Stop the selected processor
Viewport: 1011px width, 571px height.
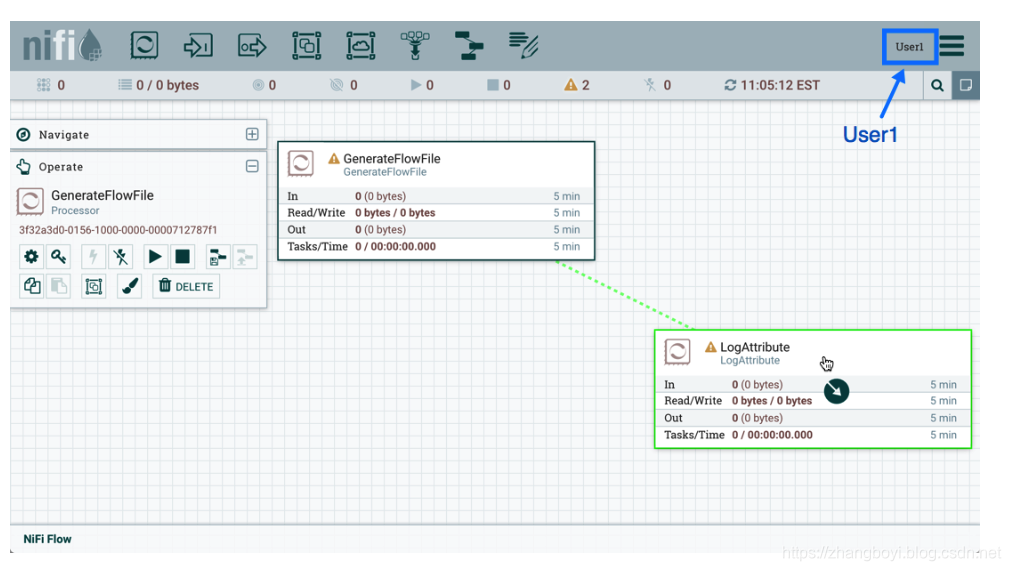tap(182, 256)
